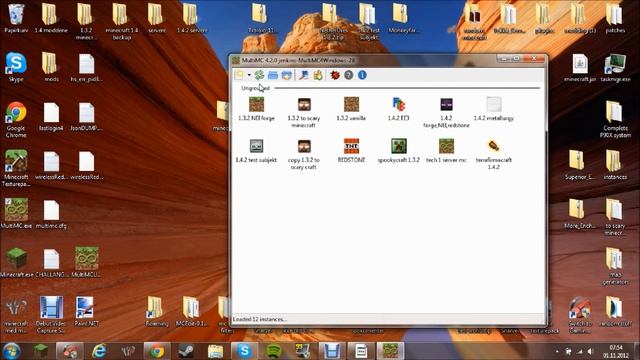The width and height of the screenshot is (640, 360).
Task: Click the Papirkurv recycle bin icon
Action: pos(16,18)
